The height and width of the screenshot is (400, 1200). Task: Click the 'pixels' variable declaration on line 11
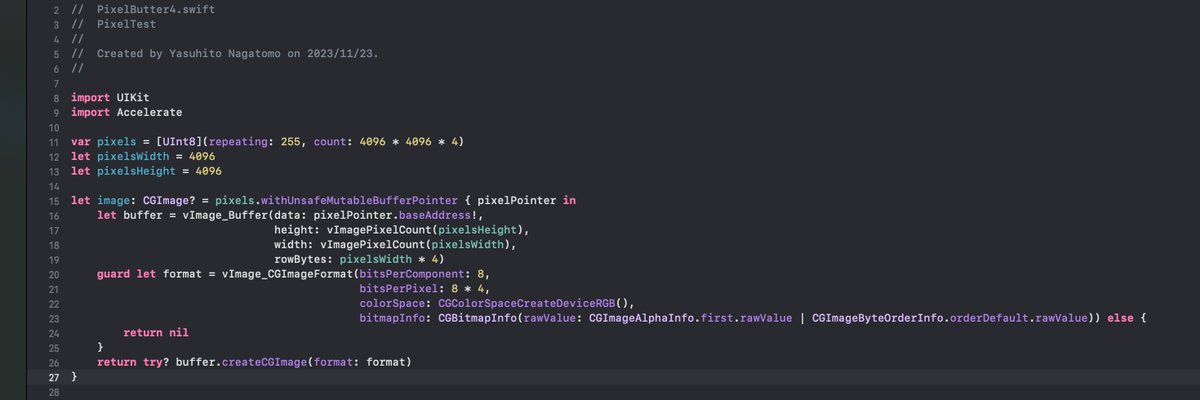116,141
